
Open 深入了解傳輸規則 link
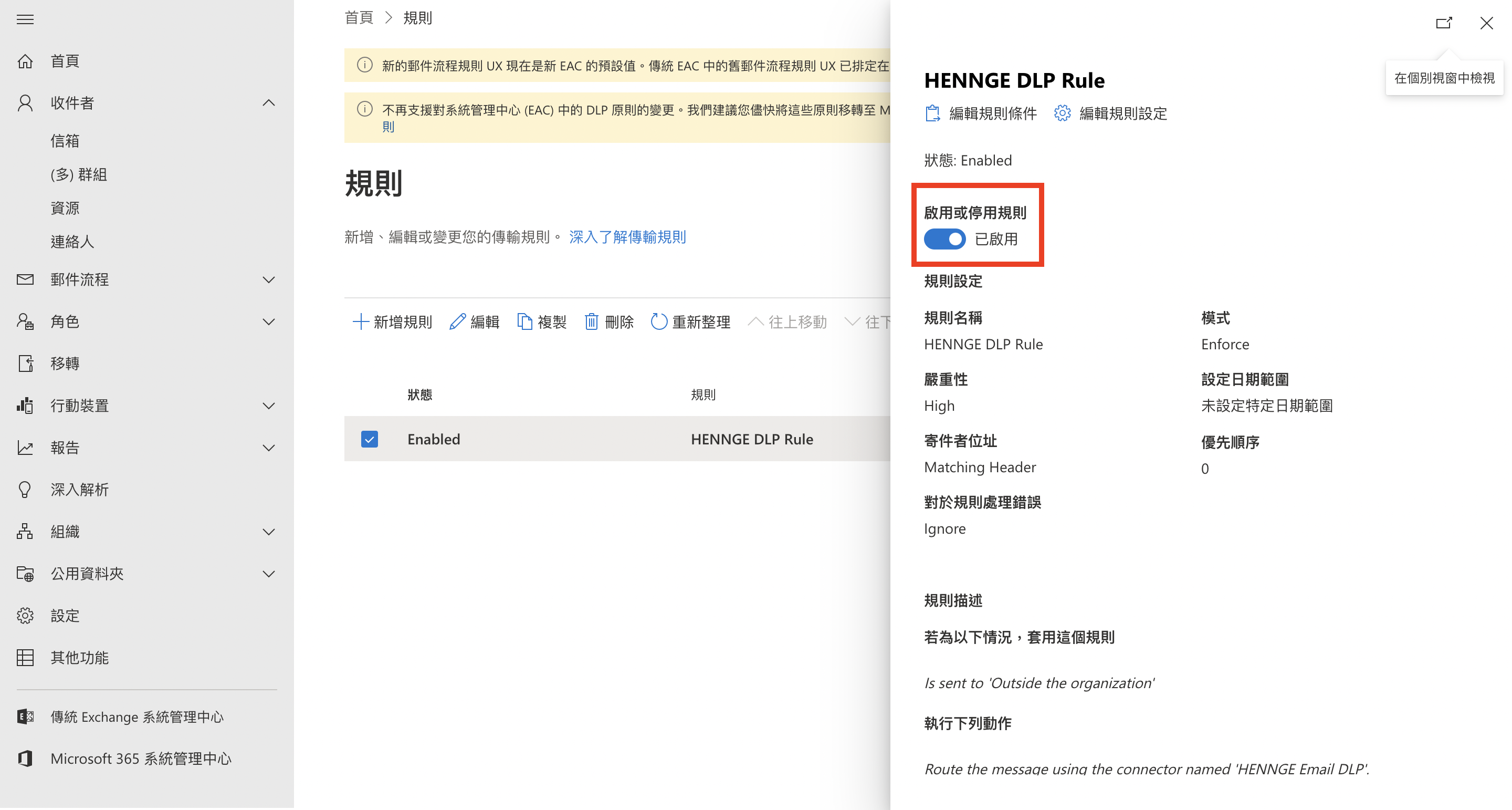click(627, 237)
